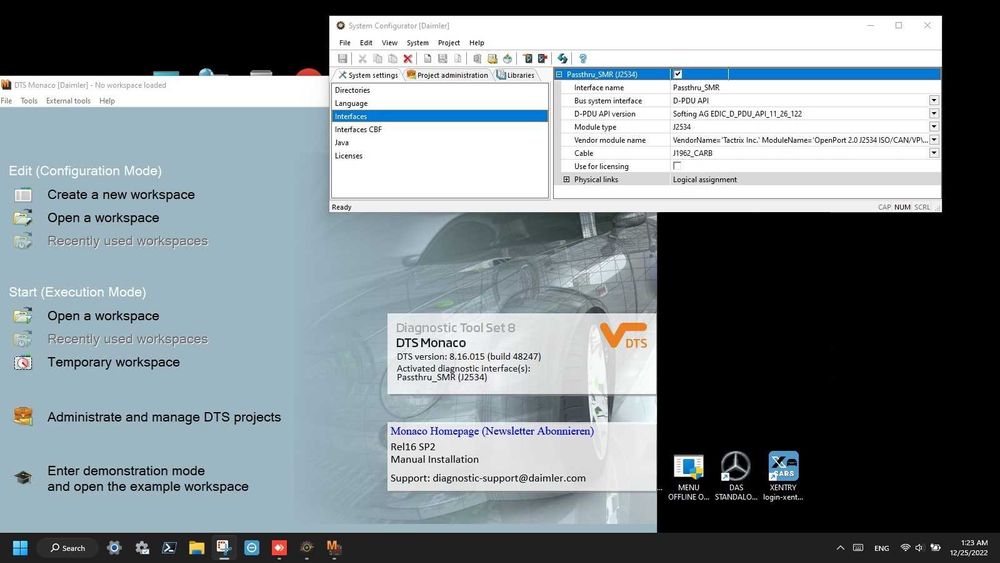
Task: Open the Cable dropdown
Action: [x=934, y=153]
